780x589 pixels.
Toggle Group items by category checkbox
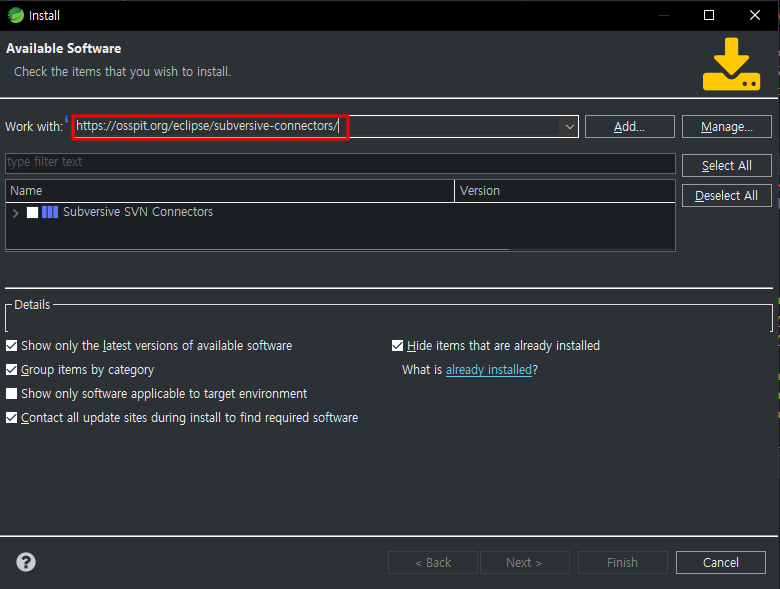11,370
